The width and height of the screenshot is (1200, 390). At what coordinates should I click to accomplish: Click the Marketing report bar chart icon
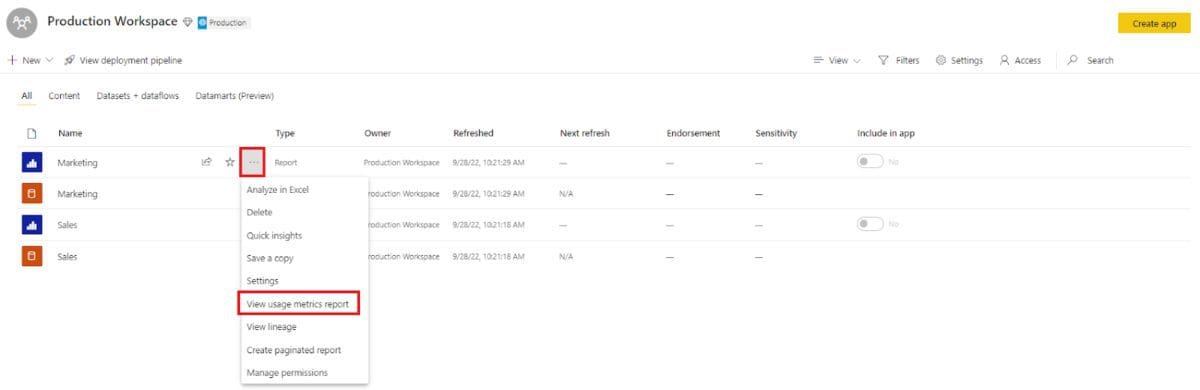pos(31,161)
